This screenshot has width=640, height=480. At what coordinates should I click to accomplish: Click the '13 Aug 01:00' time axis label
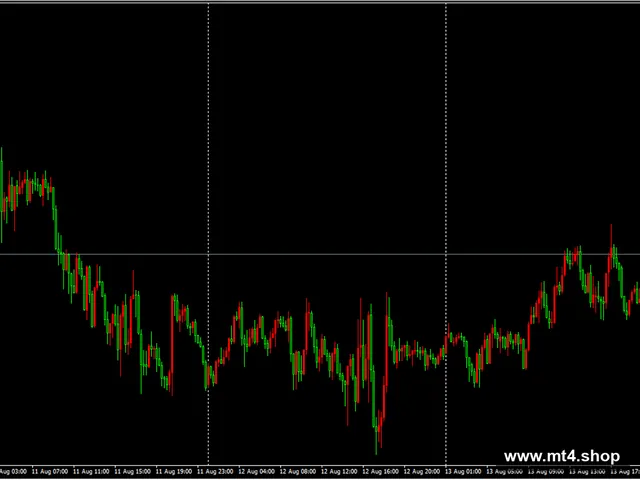pos(464,472)
